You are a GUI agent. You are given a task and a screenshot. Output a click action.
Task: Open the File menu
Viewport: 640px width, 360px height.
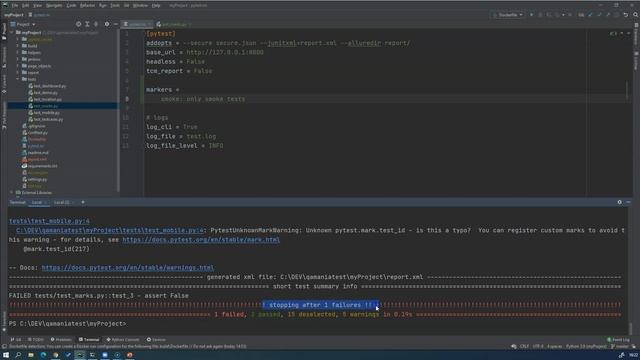point(15,5)
